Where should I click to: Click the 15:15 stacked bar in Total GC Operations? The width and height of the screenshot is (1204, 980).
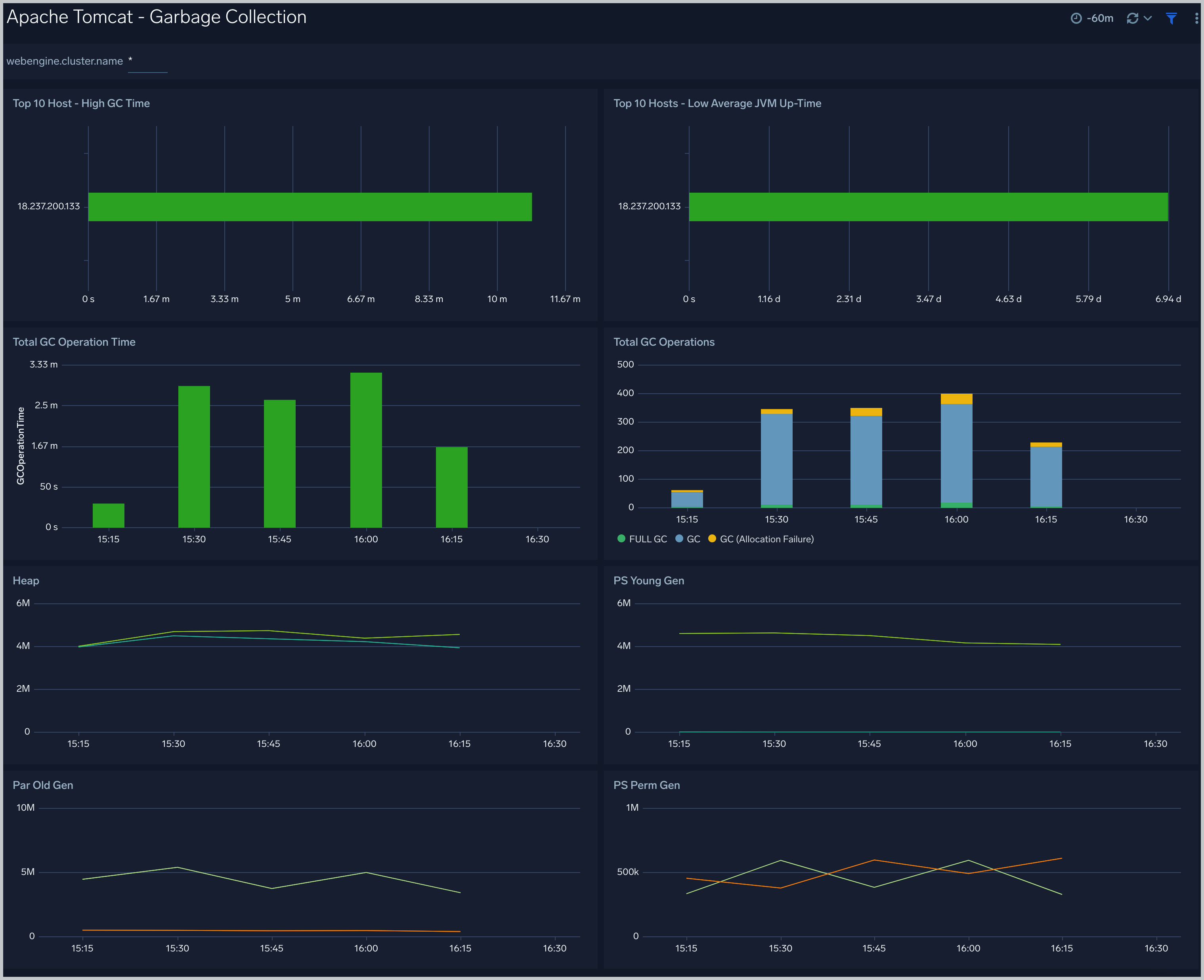click(687, 499)
